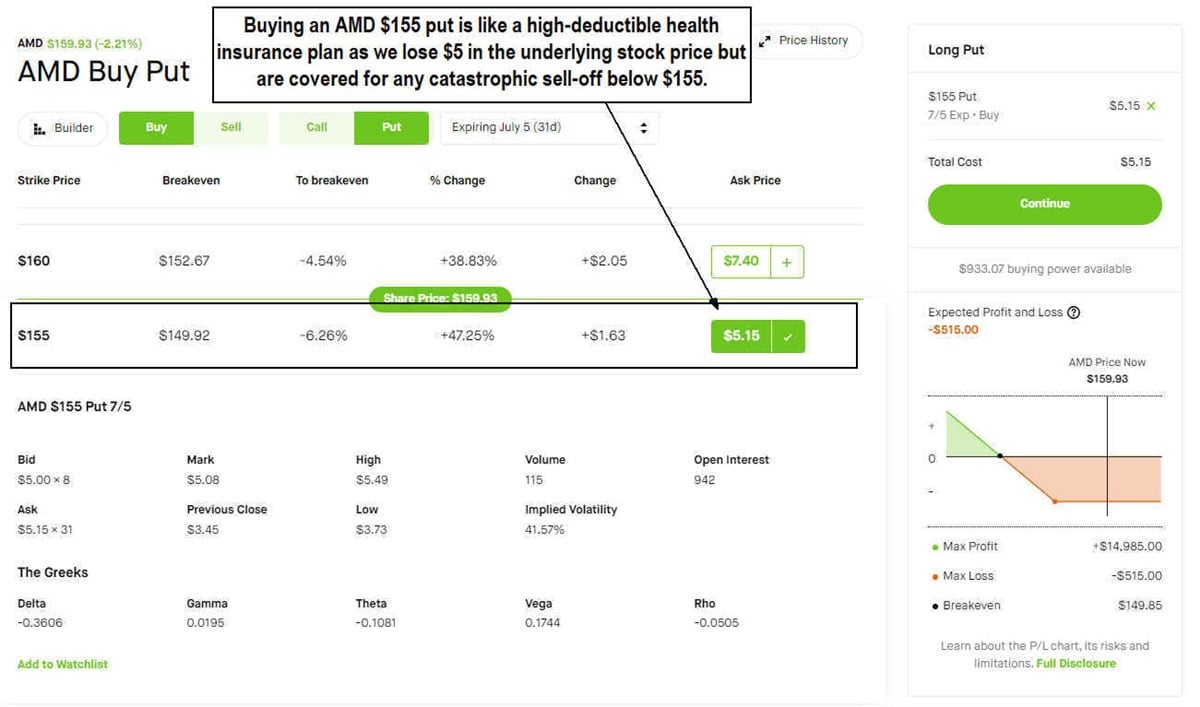
Task: Click the Price History expand arrows icon
Action: tap(765, 41)
